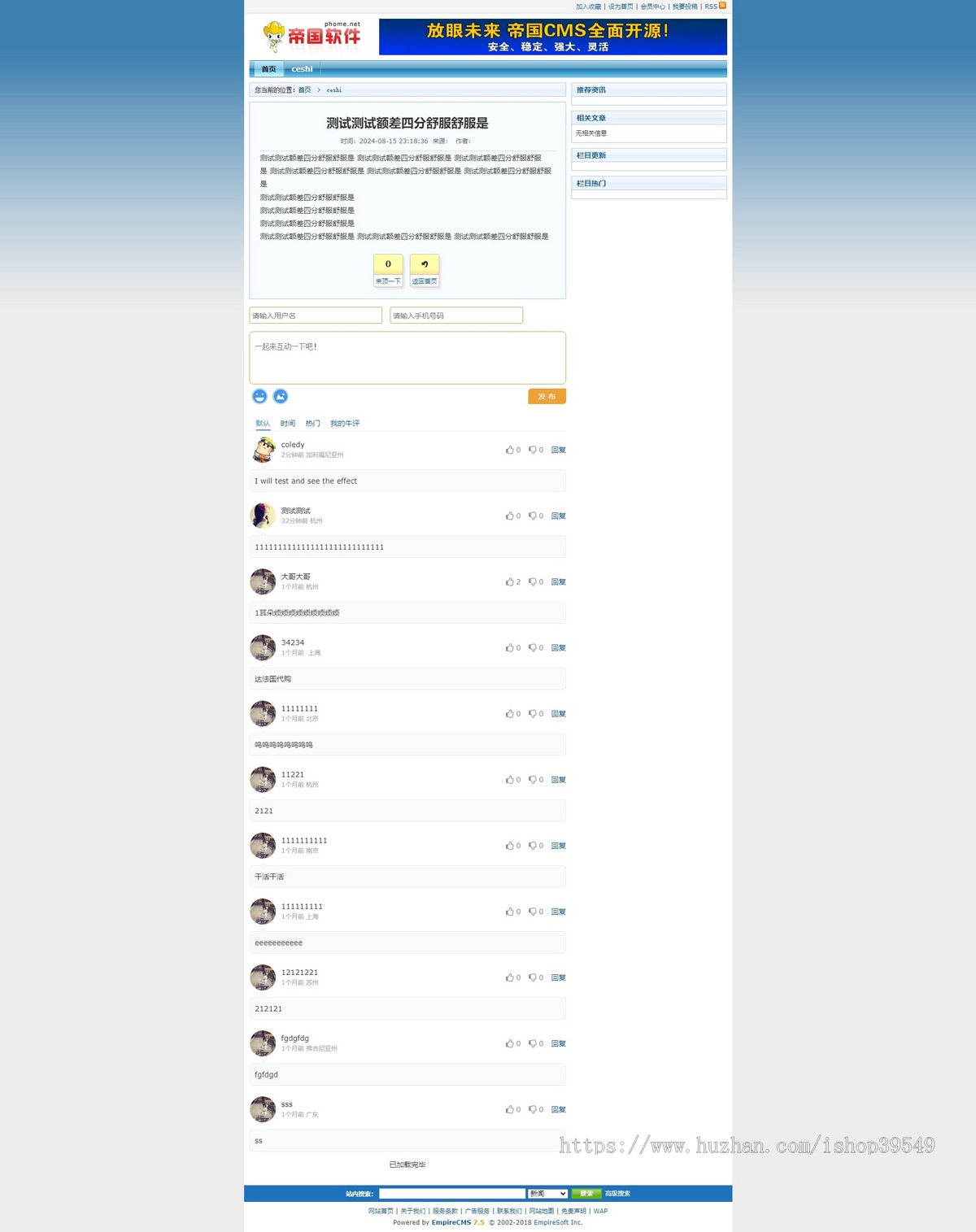Click the 首页 breadcrumb link
Viewport: 976px width, 1232px height.
click(x=304, y=90)
